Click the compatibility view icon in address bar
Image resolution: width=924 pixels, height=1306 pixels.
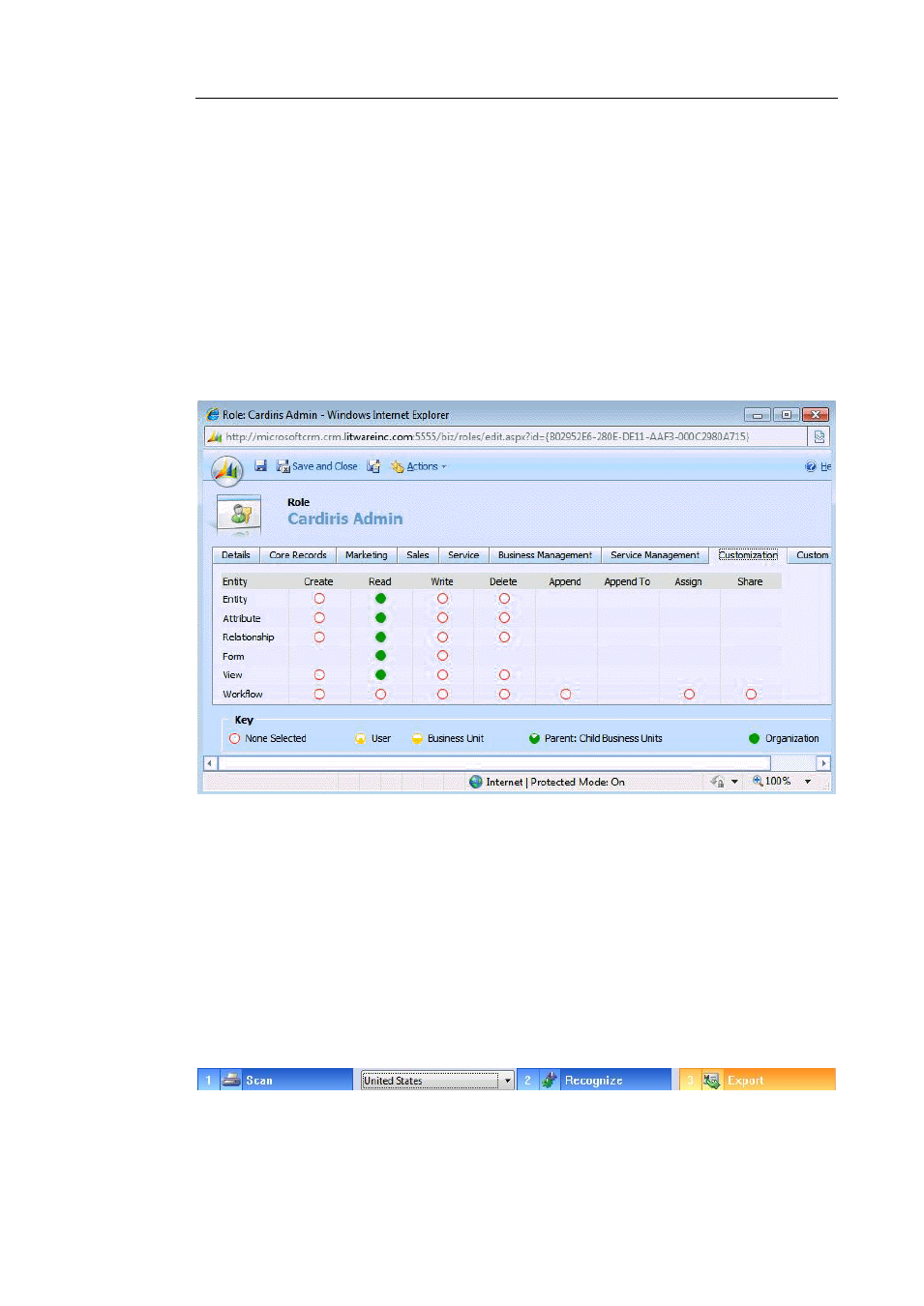(x=820, y=436)
